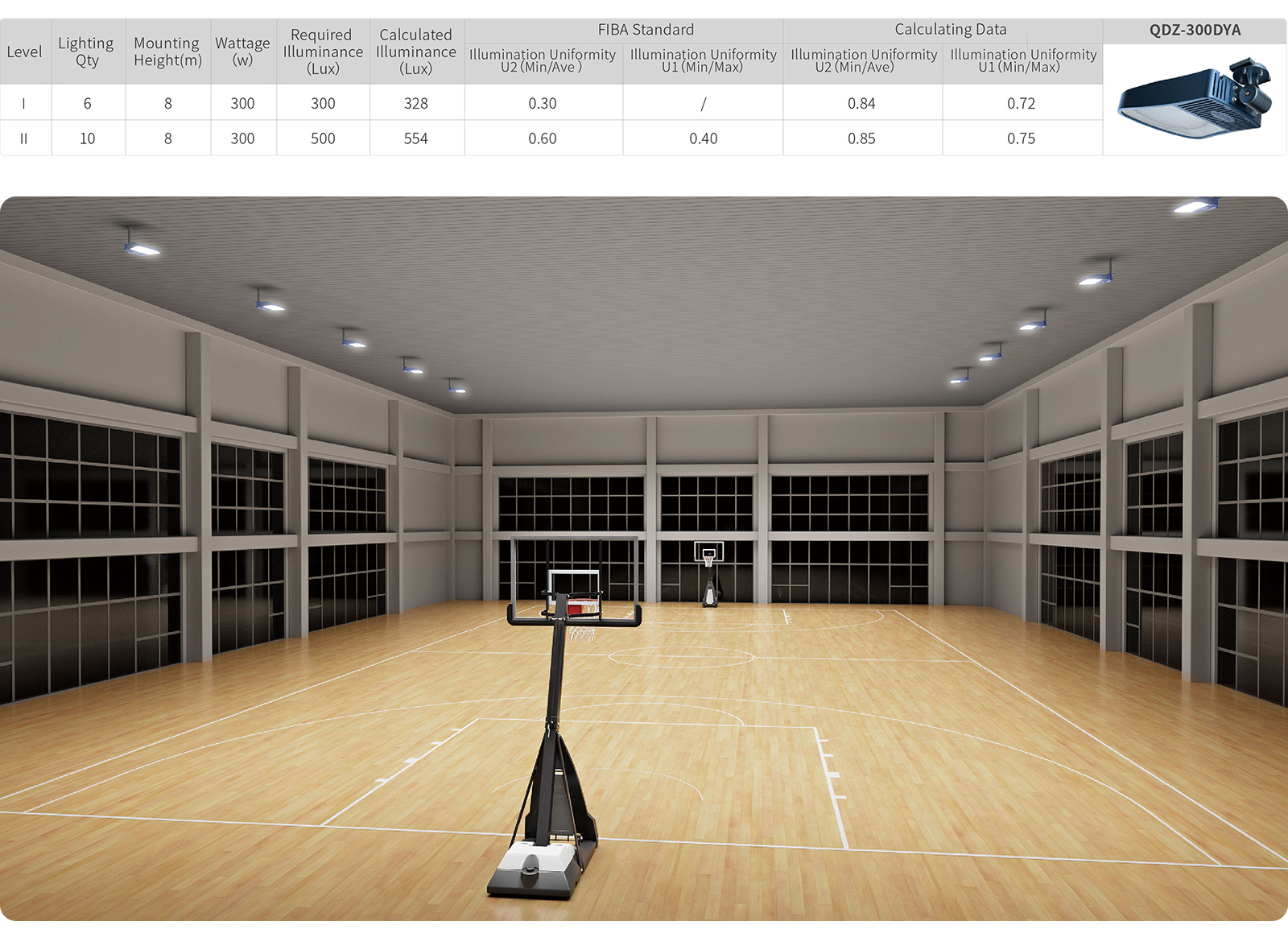
Task: Select the 554 calculated illuminance cell
Action: click(415, 138)
